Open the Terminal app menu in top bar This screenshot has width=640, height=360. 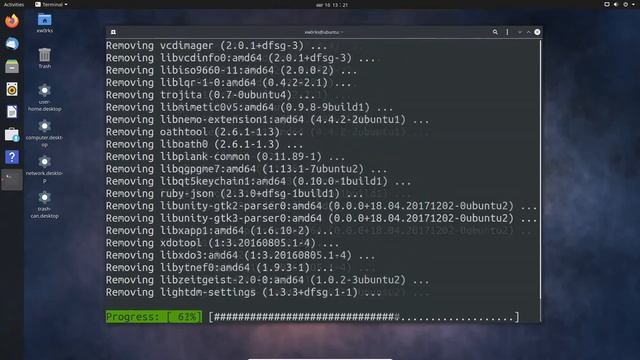point(51,4)
